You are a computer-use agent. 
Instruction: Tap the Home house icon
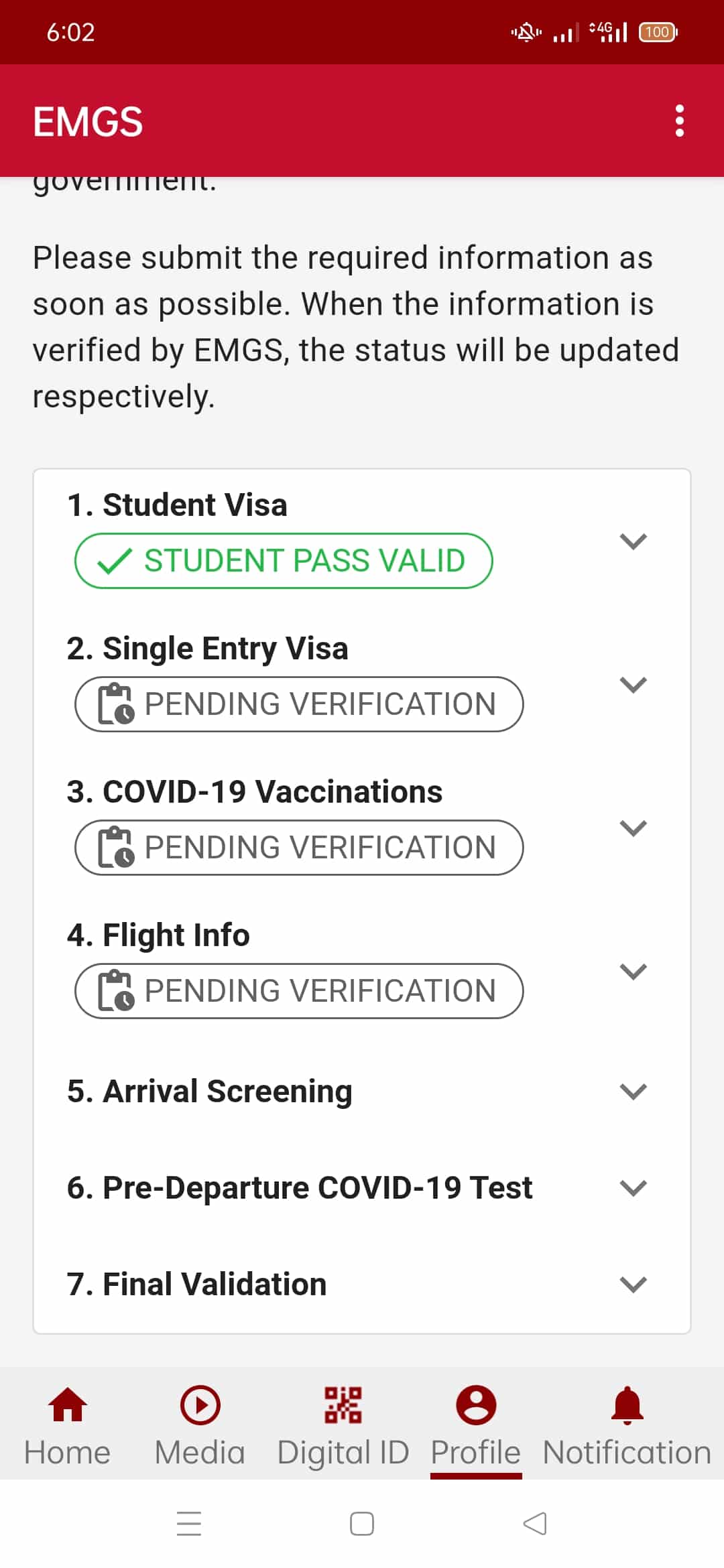[x=67, y=1404]
